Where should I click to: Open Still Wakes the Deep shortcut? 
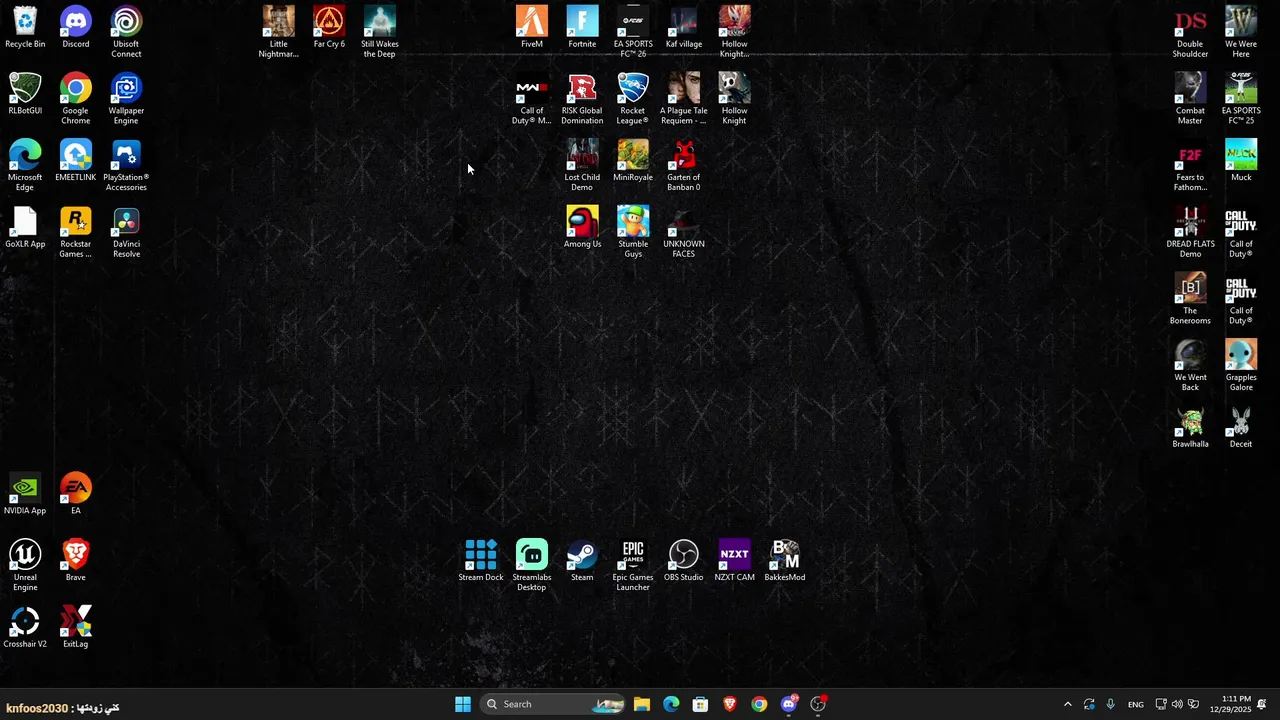pyautogui.click(x=379, y=32)
